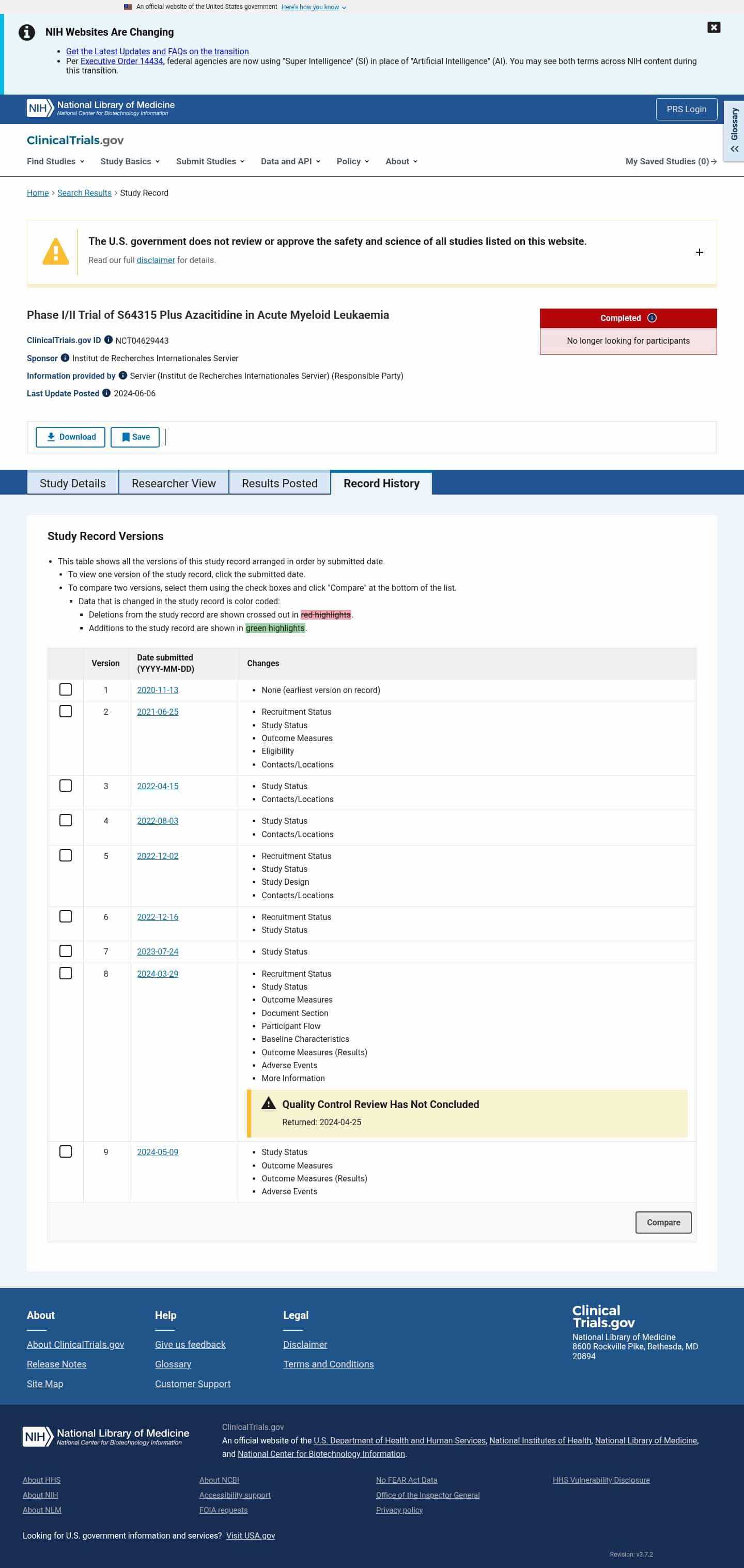The height and width of the screenshot is (1568, 744).
Task: Open the Policy dropdown menu
Action: click(x=353, y=161)
